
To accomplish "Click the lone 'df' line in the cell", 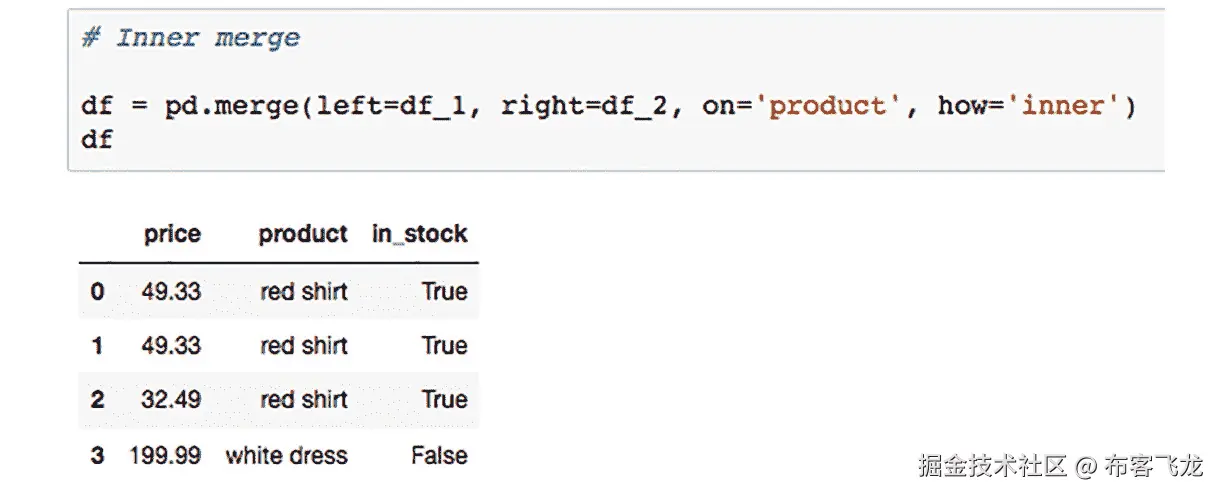I will coord(97,139).
